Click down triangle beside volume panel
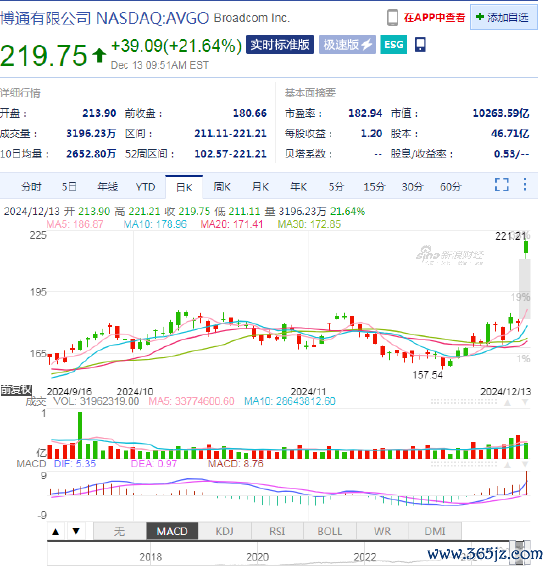The height and width of the screenshot is (569, 550). (525, 402)
